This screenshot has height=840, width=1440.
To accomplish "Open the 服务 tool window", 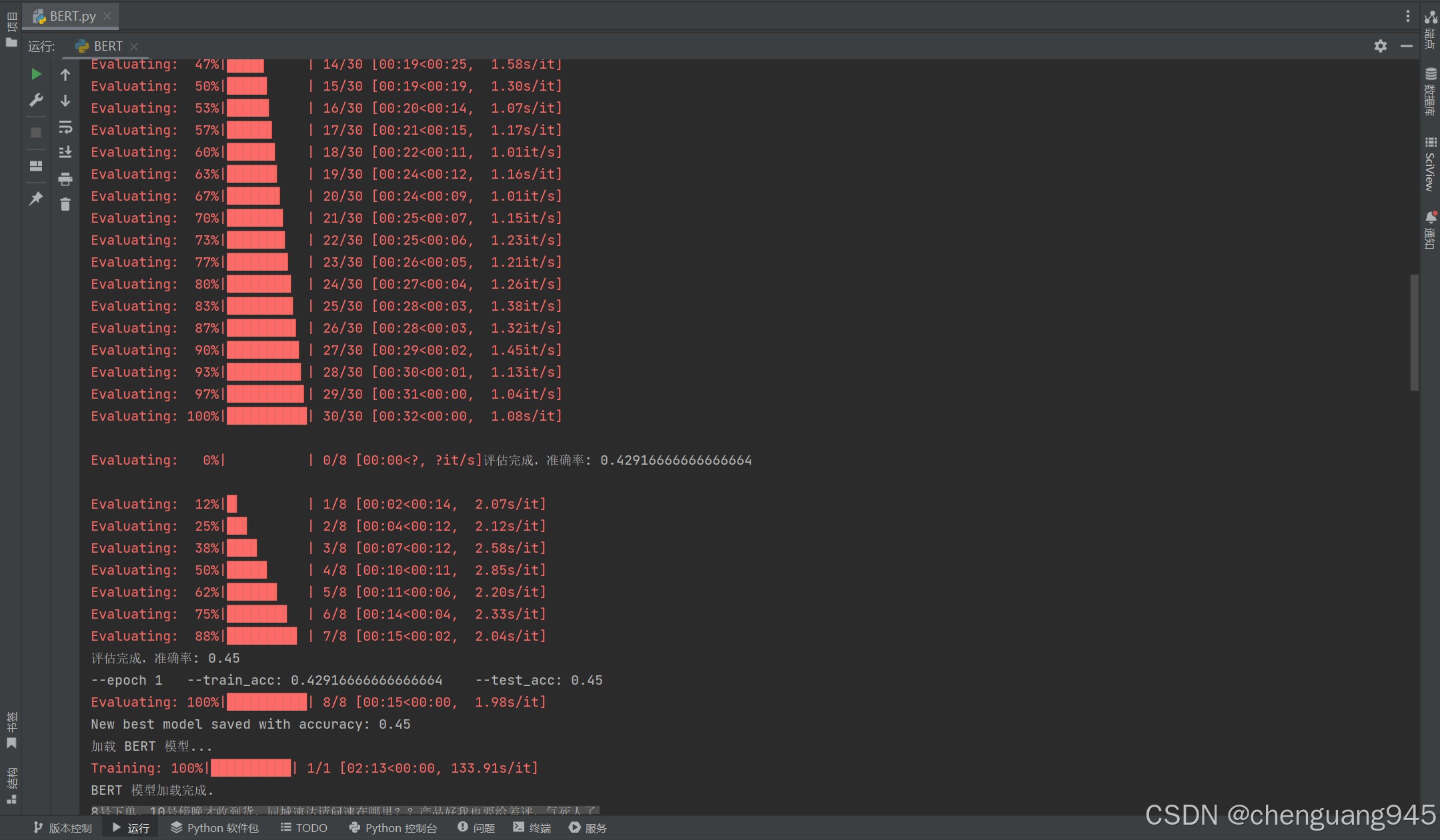I will click(x=588, y=828).
